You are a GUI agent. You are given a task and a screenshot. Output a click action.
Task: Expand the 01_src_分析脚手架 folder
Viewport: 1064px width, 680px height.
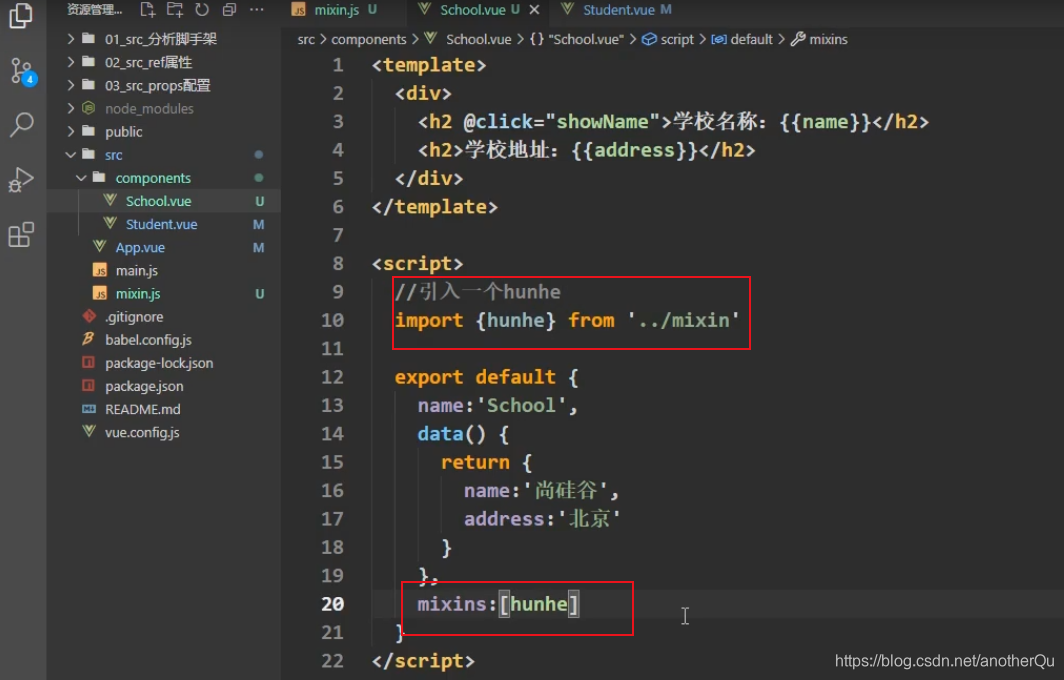click(x=163, y=39)
